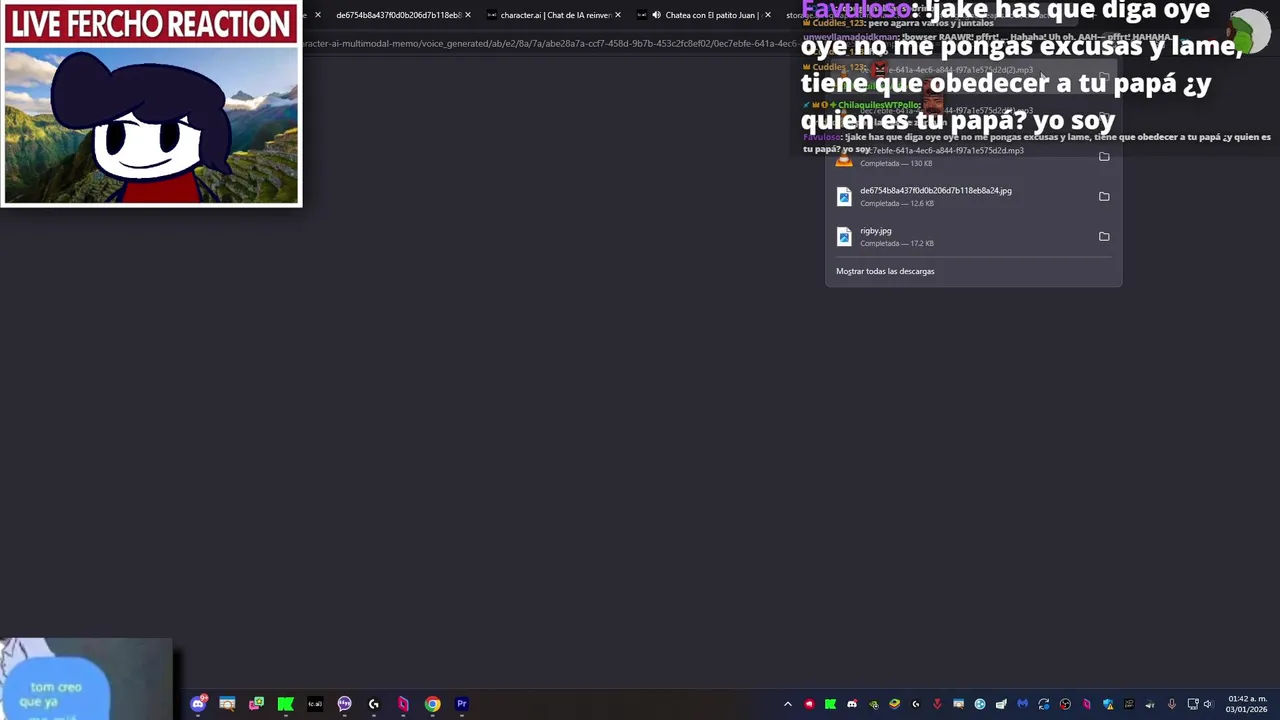Image resolution: width=1280 pixels, height=720 pixels.
Task: Show the 130 KB mp3 download in folder
Action: 1104,156
